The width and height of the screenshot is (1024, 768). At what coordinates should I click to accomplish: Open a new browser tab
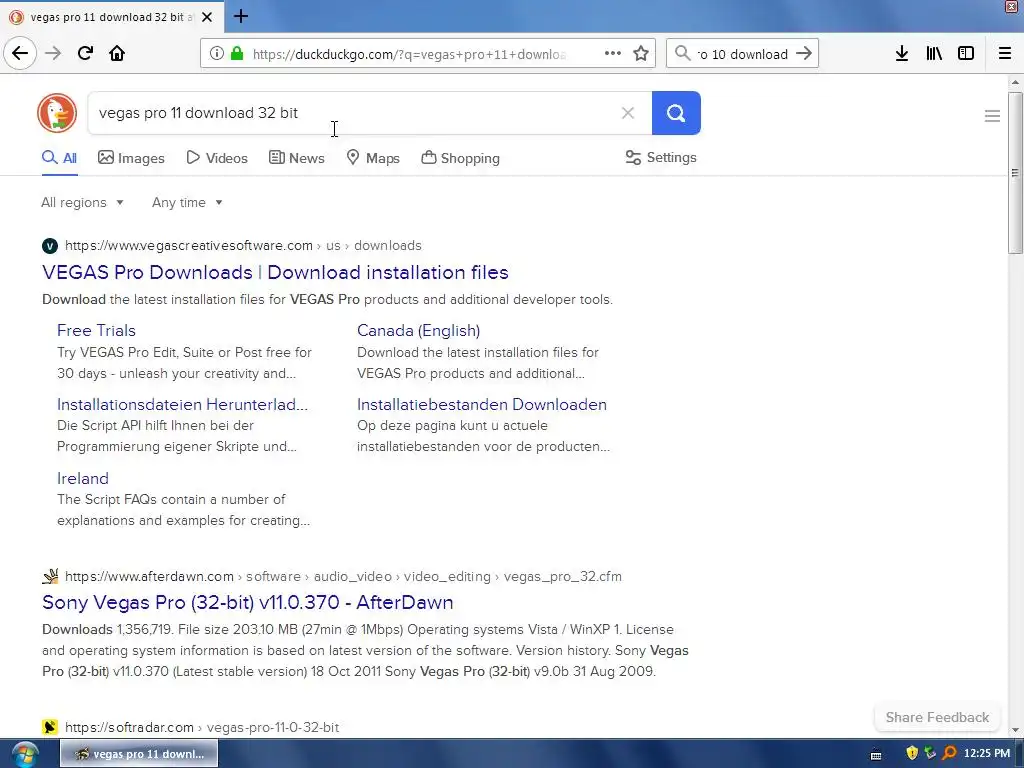(241, 16)
